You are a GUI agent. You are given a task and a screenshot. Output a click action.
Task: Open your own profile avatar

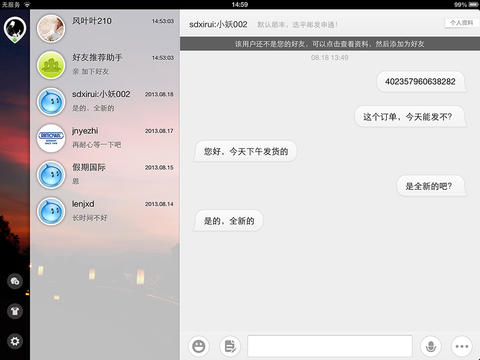tap(15, 29)
